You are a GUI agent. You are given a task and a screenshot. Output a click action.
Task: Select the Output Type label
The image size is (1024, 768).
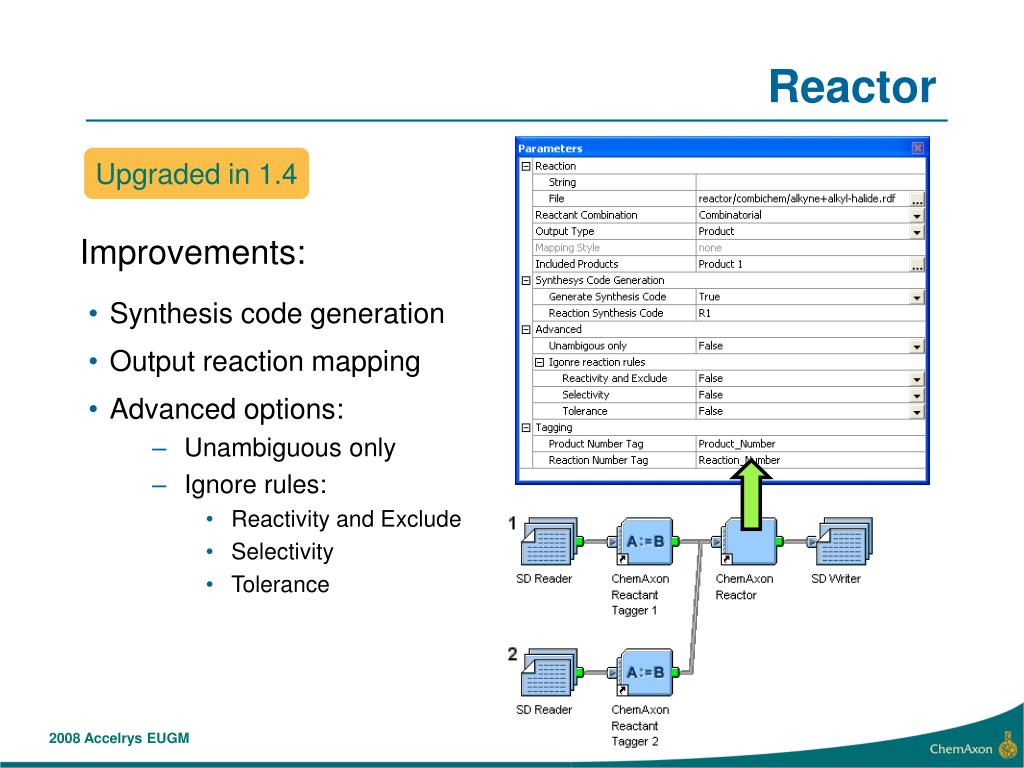tap(564, 231)
